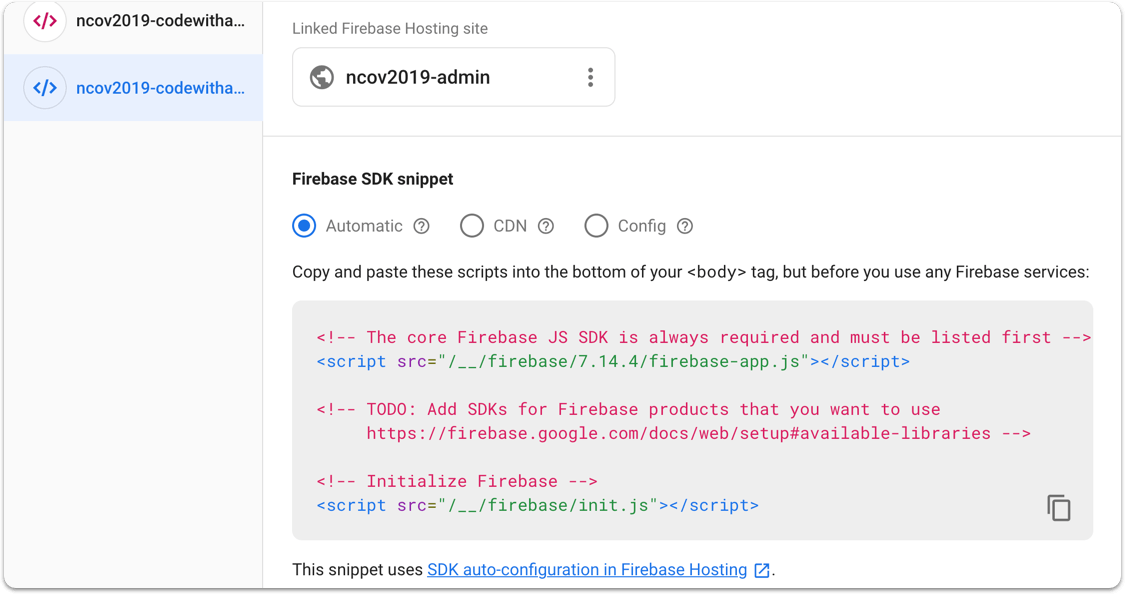
Task: Select the highlighted blue ncov2019-codewitha app entry
Action: [133, 88]
